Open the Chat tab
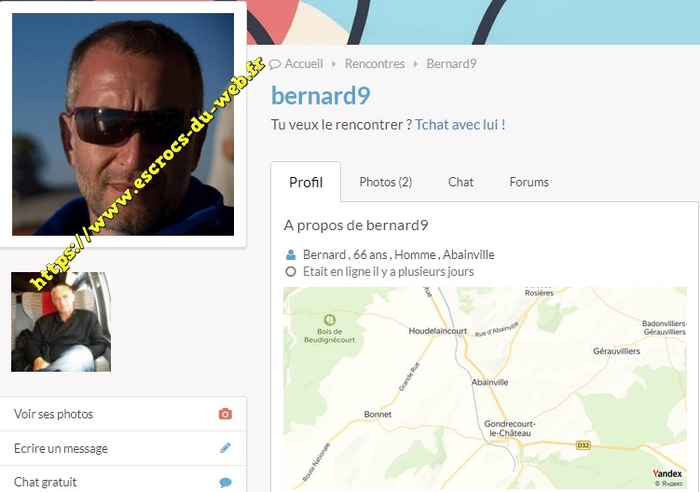 tap(461, 182)
